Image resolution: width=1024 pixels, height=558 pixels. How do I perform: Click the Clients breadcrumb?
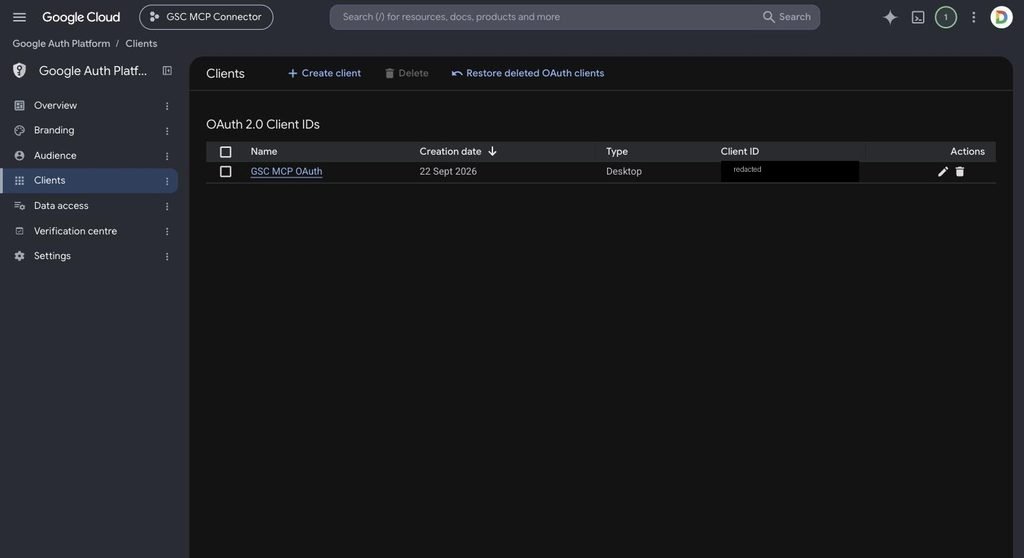[x=141, y=44]
